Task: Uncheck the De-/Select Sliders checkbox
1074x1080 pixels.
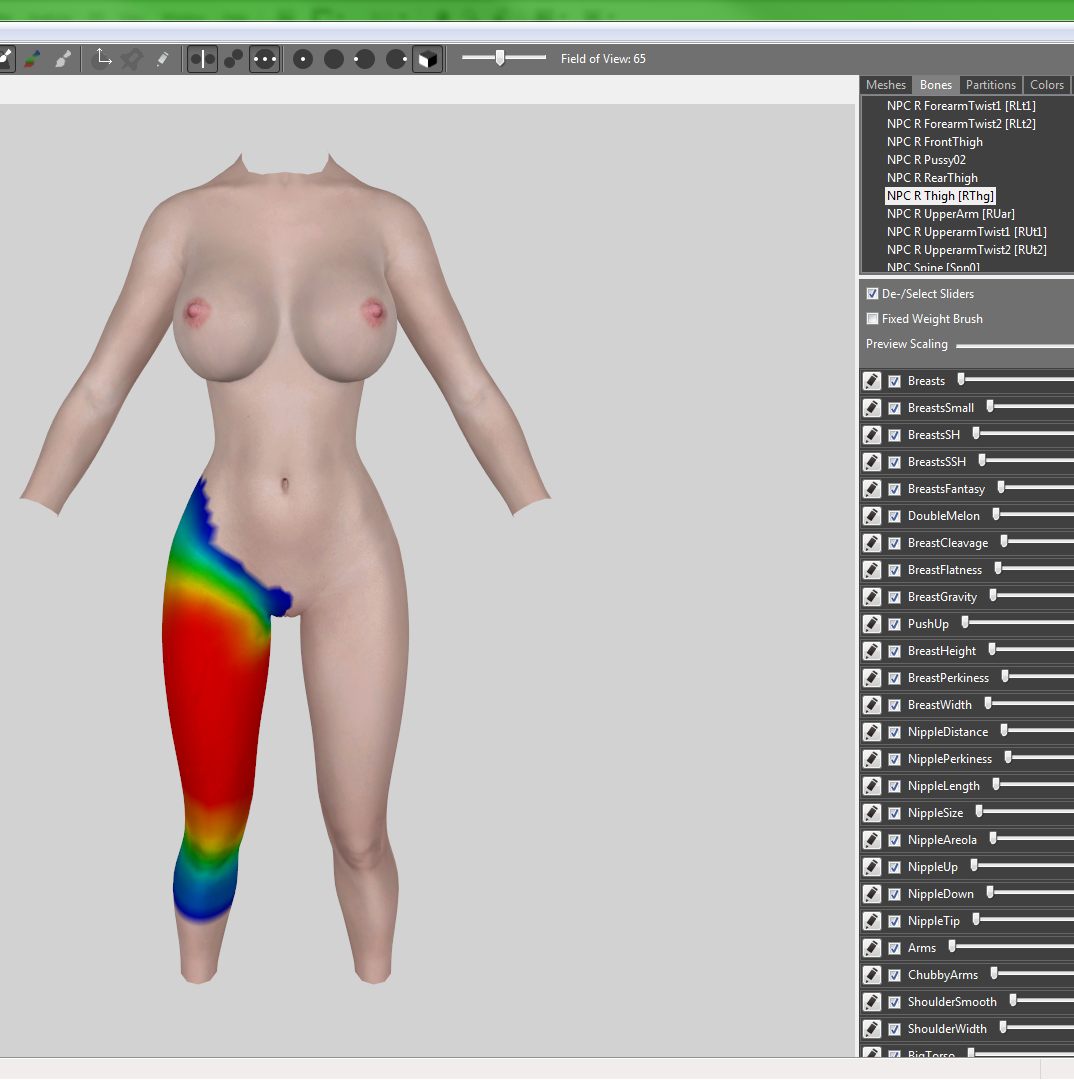Action: pos(872,293)
